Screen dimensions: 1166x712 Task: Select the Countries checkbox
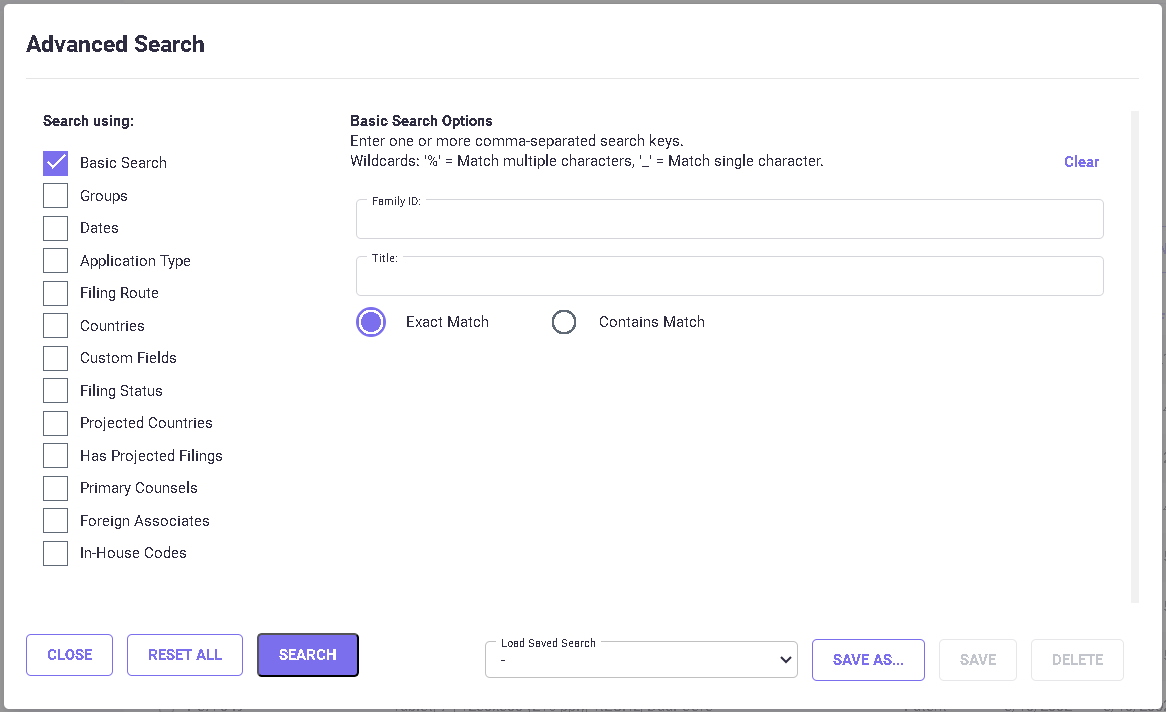coord(56,326)
